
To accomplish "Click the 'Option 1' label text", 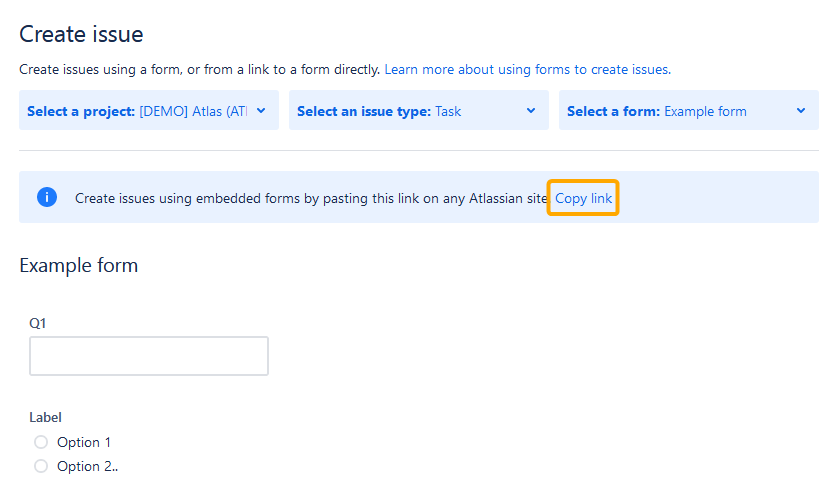I will tap(84, 442).
